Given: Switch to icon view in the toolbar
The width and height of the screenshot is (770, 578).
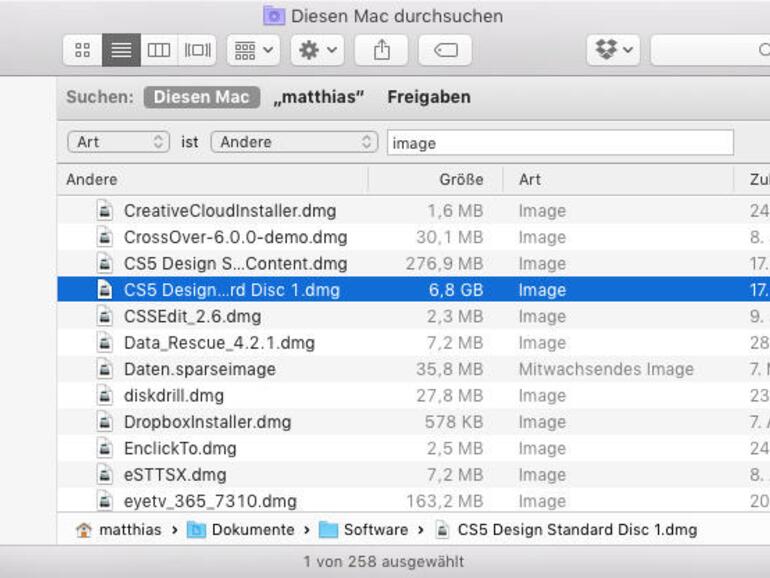Looking at the screenshot, I should [x=82, y=50].
